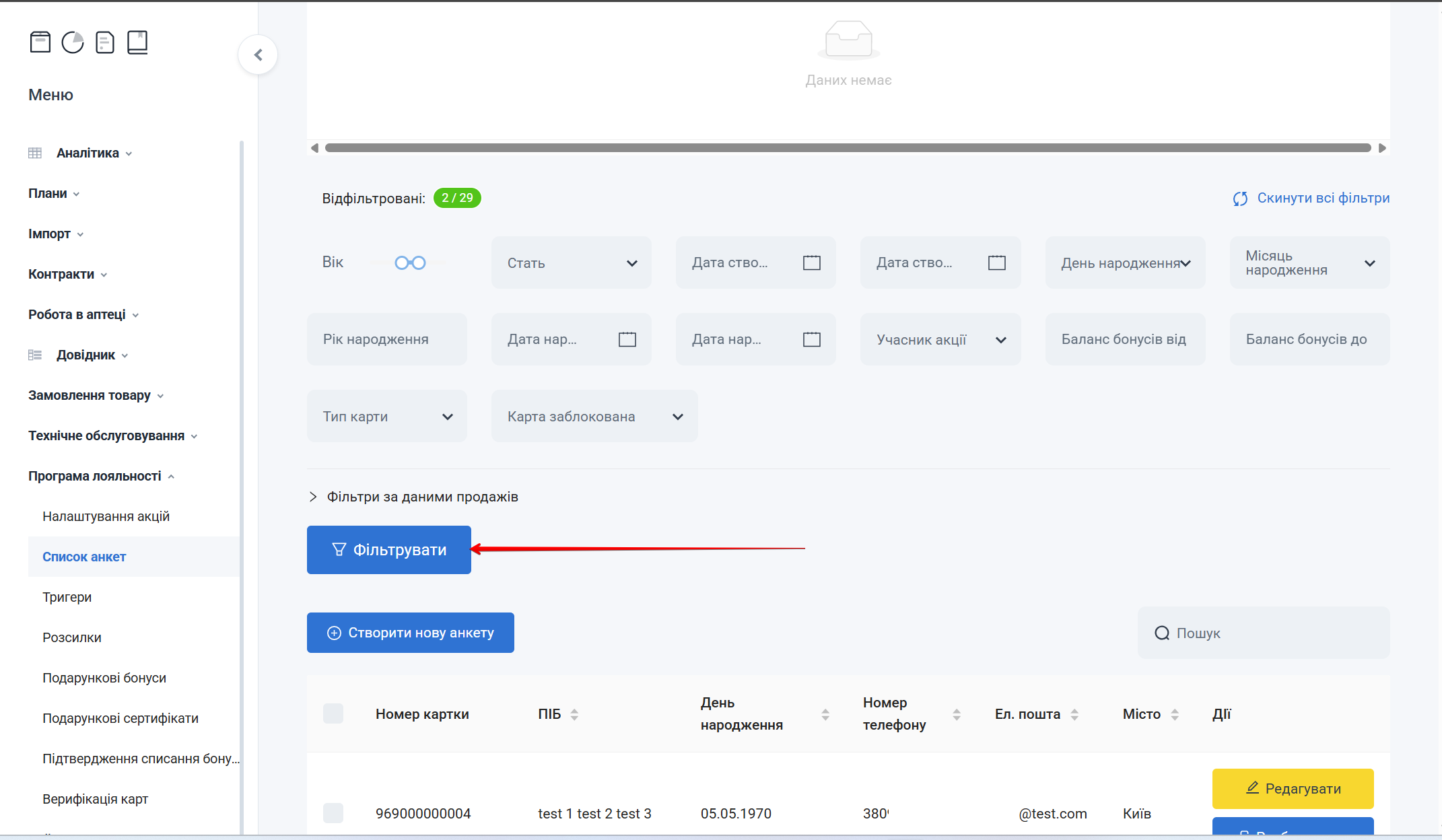The image size is (1442, 840).
Task: Sort table by ПІБ column arrows
Action: 574,714
